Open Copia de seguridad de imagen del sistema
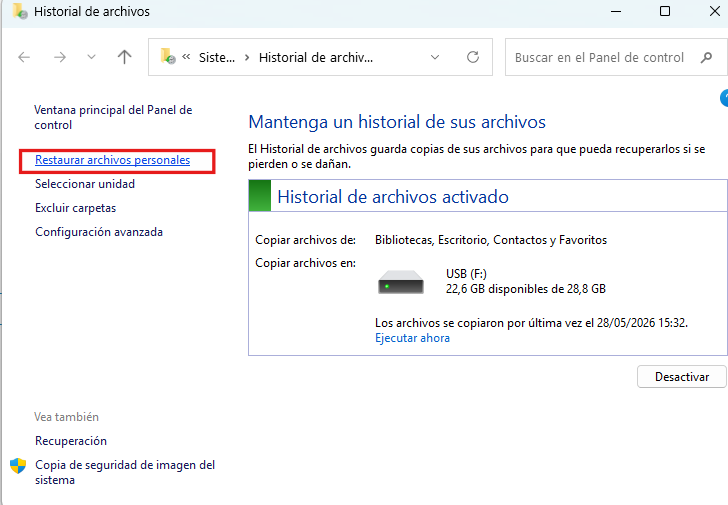The image size is (728, 505). click(125, 472)
